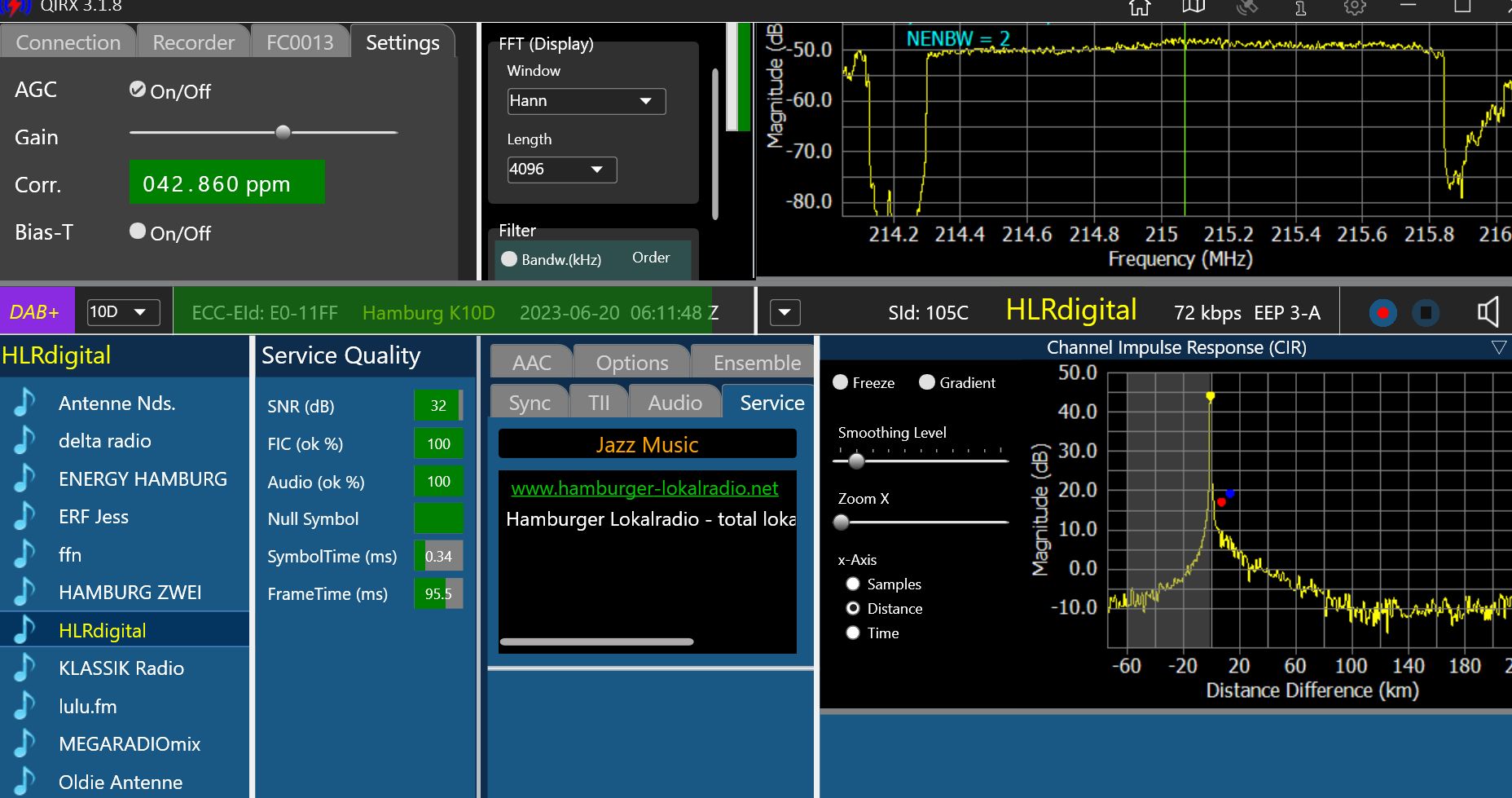The width and height of the screenshot is (1512, 798).
Task: Open the FFT Window Hann dropdown
Action: click(x=586, y=101)
